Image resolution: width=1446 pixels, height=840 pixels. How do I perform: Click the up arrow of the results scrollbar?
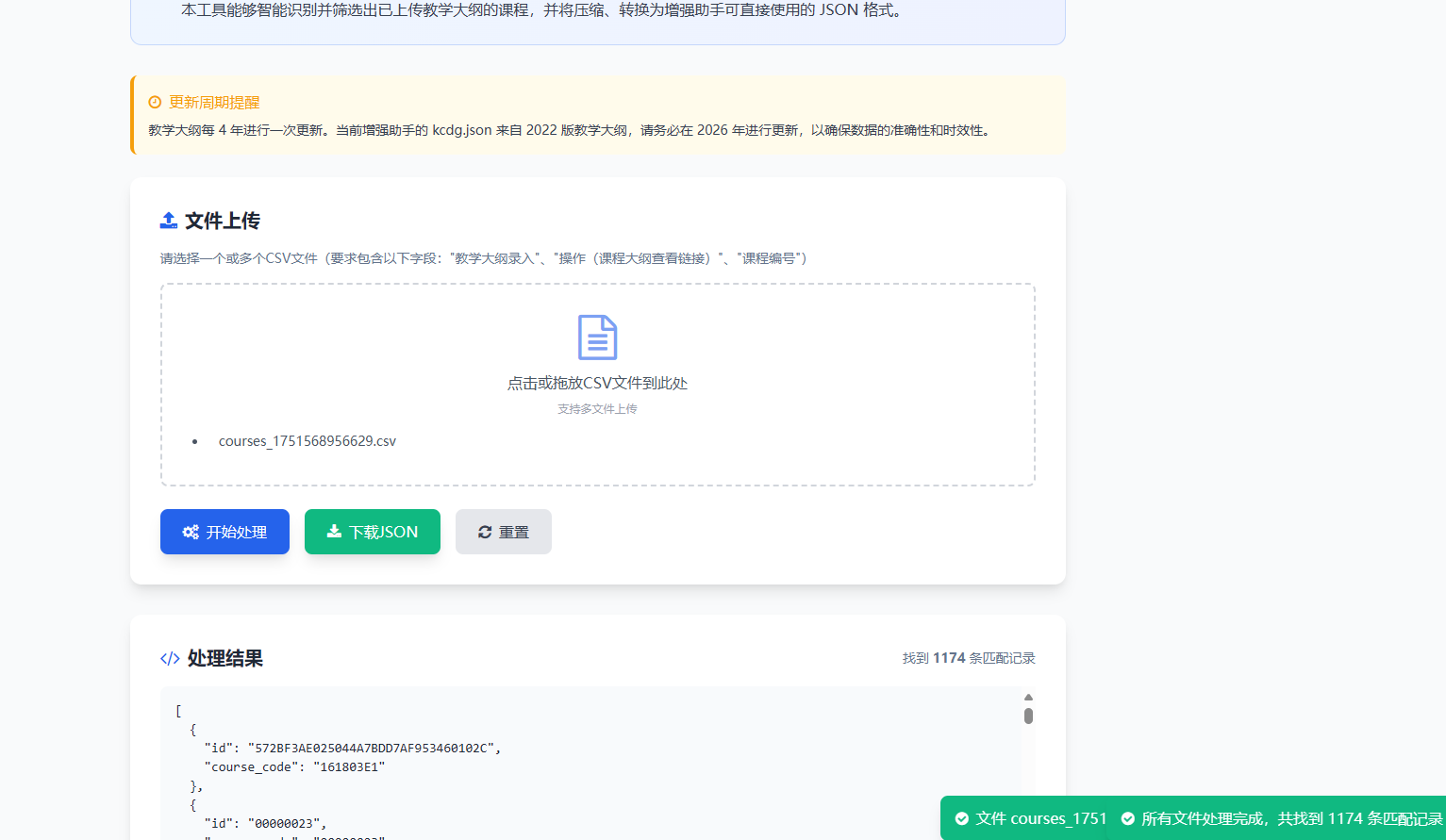(1028, 698)
